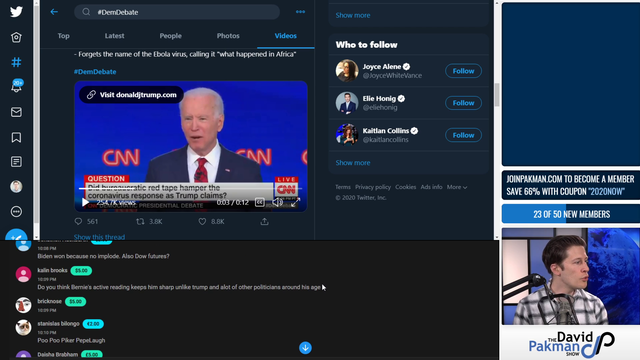Switch to the Latest tab

click(114, 36)
